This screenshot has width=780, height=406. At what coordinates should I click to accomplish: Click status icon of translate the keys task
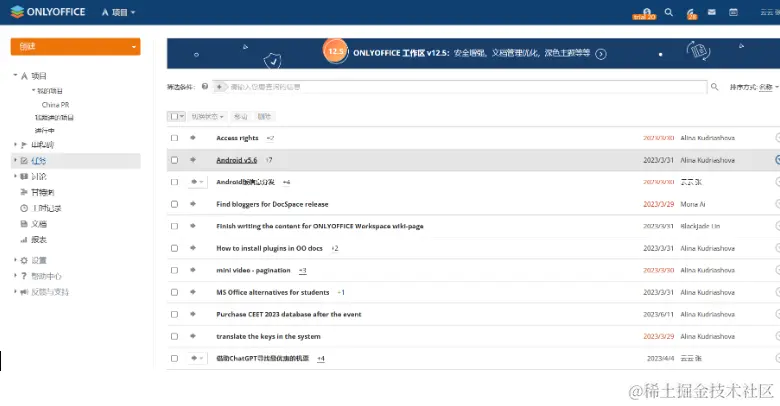[x=193, y=336]
